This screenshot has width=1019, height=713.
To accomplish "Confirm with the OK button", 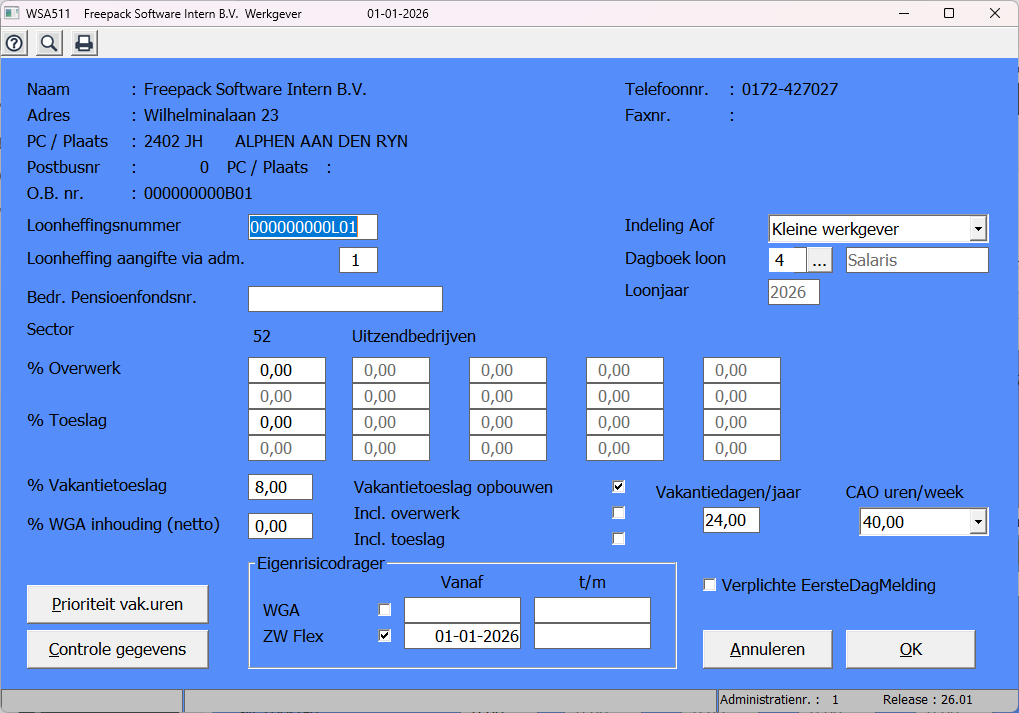I will (910, 649).
